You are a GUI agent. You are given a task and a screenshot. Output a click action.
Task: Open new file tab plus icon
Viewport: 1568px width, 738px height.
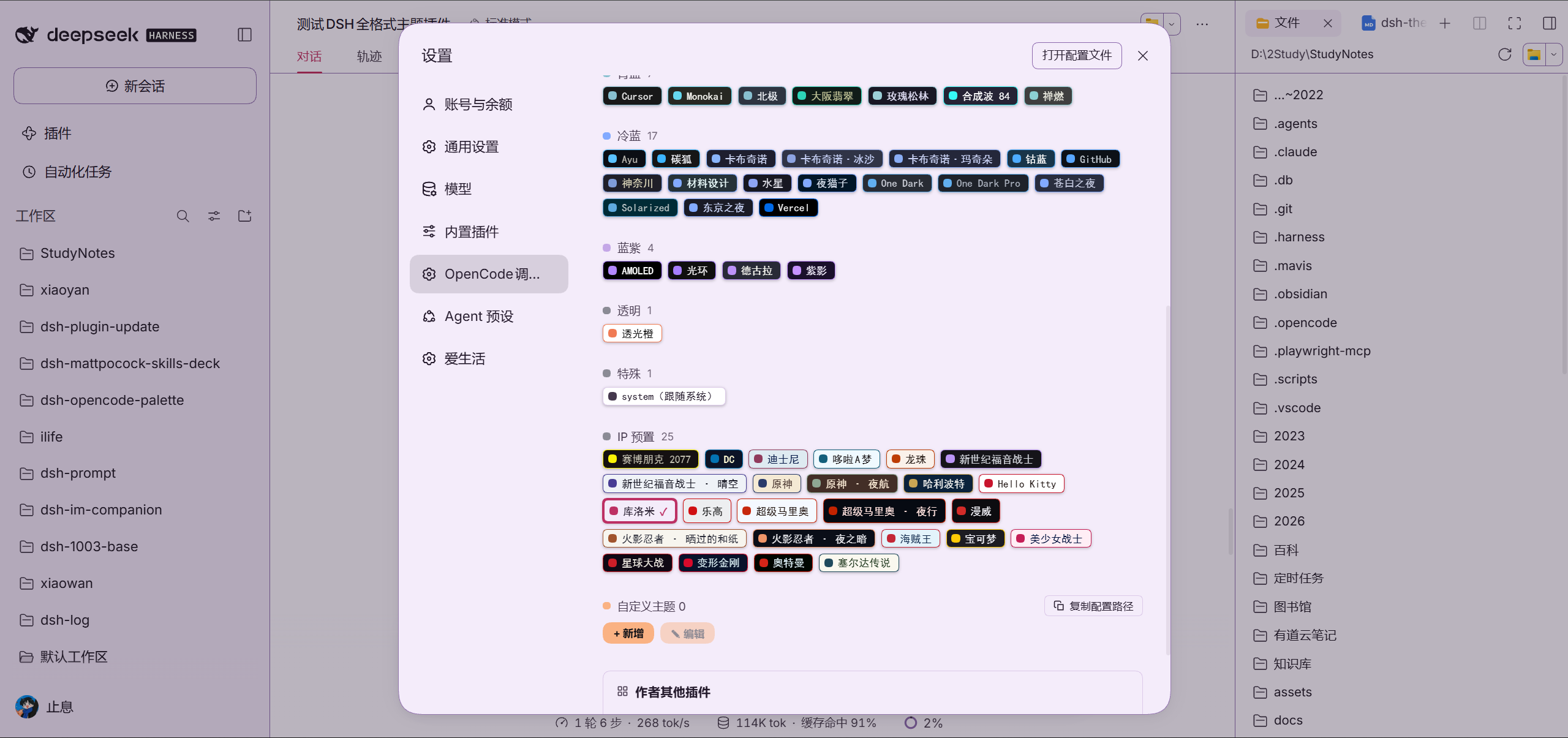click(x=1445, y=23)
